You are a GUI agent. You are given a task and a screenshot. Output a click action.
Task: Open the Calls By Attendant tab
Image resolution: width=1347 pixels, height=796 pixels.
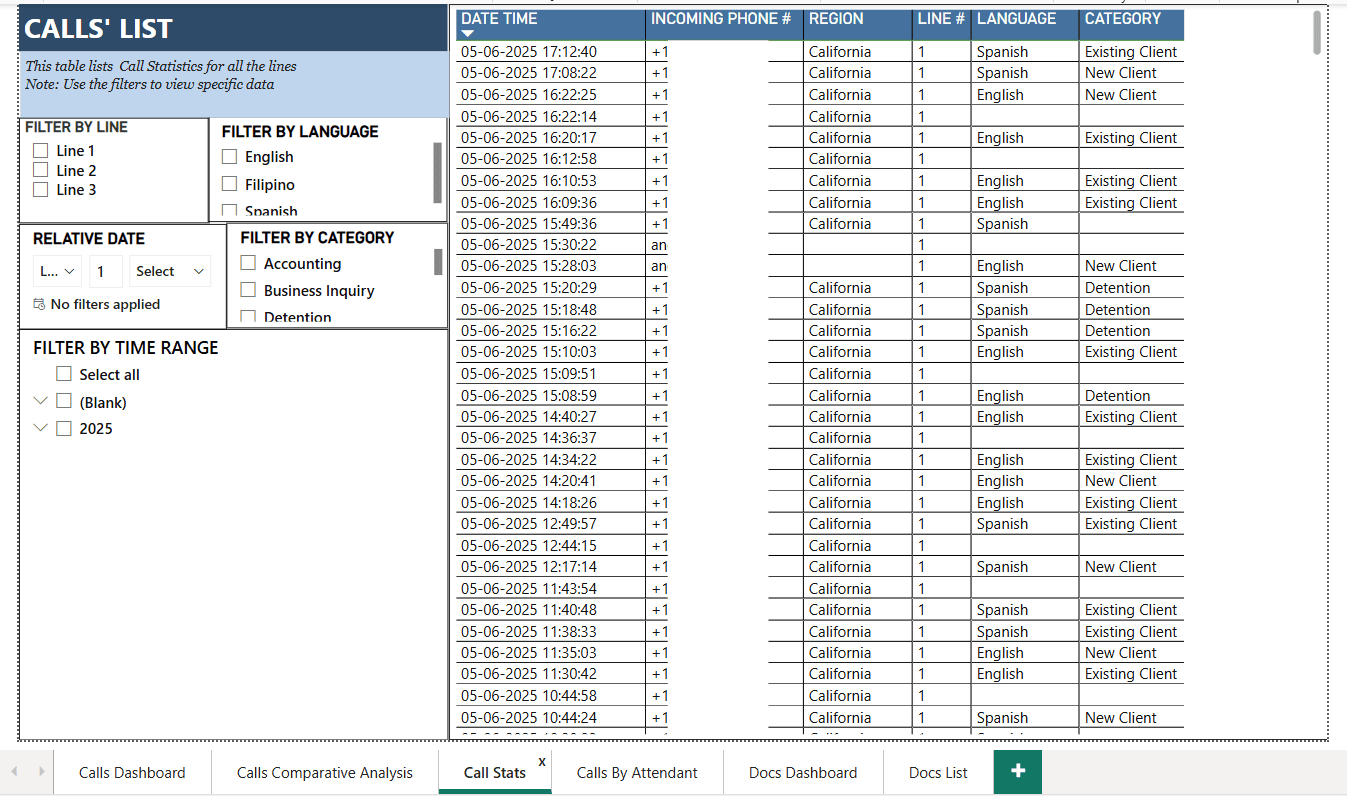coord(637,772)
